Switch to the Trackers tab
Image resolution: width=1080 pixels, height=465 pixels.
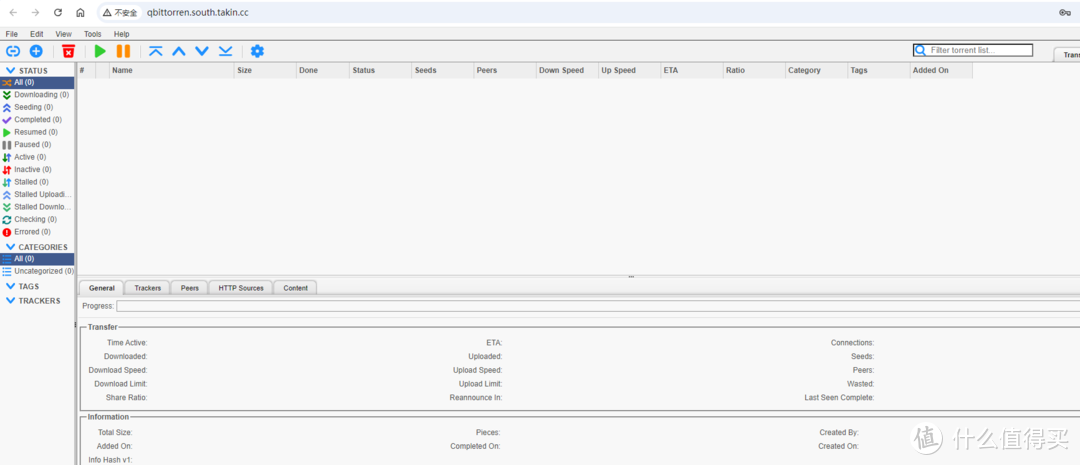coord(147,288)
